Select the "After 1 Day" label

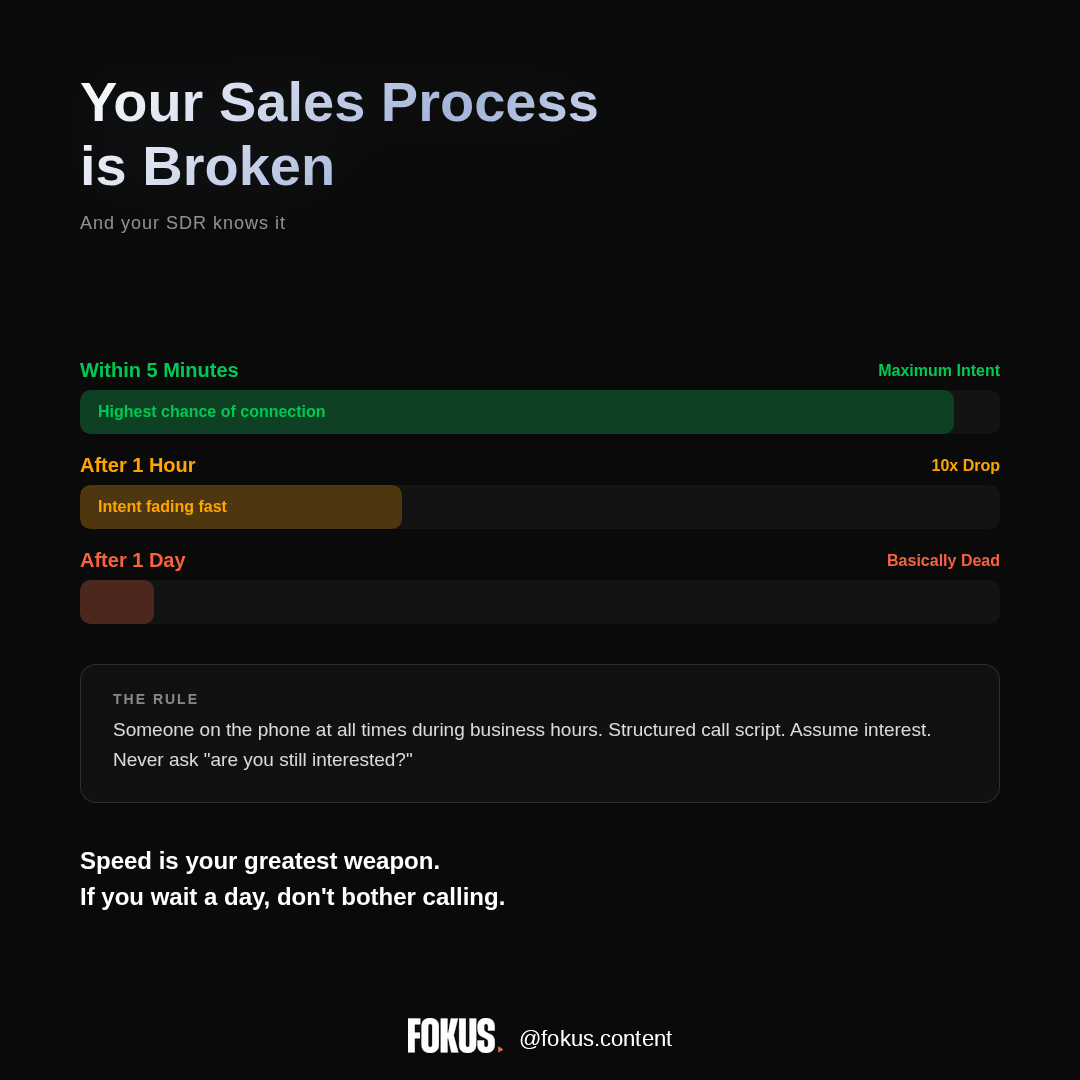132,560
